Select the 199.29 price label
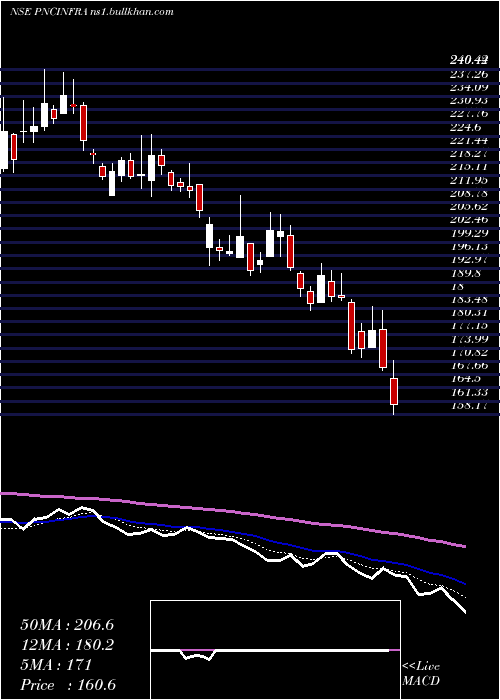Image resolution: width=500 pixels, height=700 pixels. [x=468, y=233]
